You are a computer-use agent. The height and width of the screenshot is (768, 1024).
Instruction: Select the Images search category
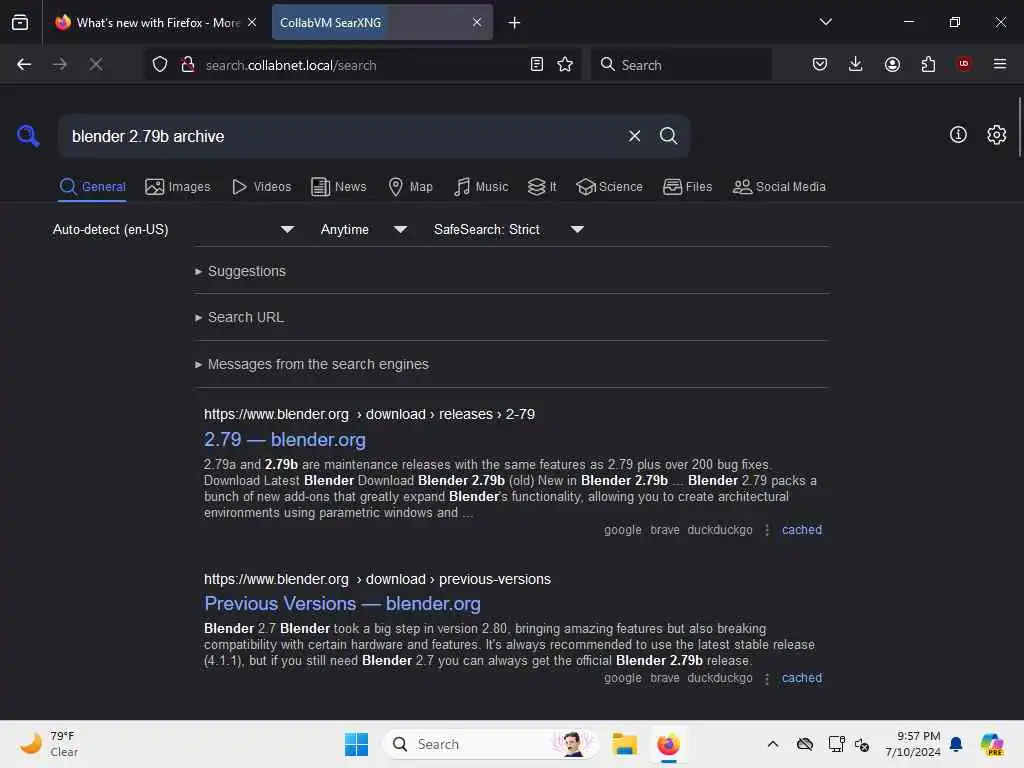(178, 187)
